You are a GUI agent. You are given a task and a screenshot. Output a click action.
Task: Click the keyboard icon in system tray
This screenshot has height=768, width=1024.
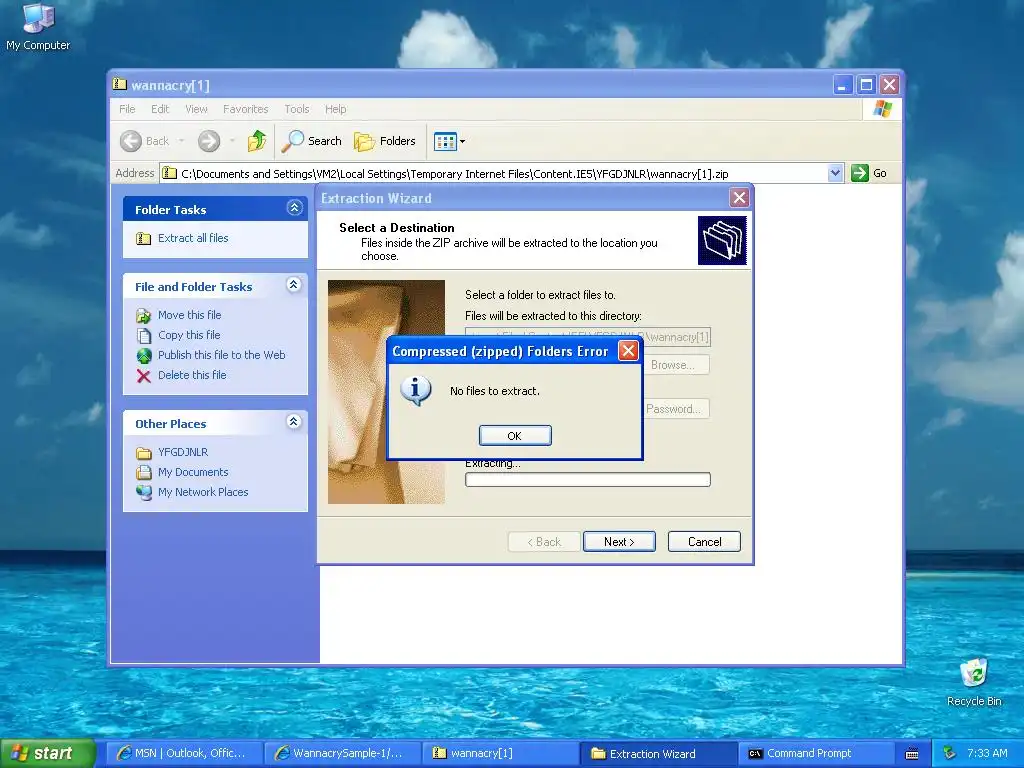point(912,754)
